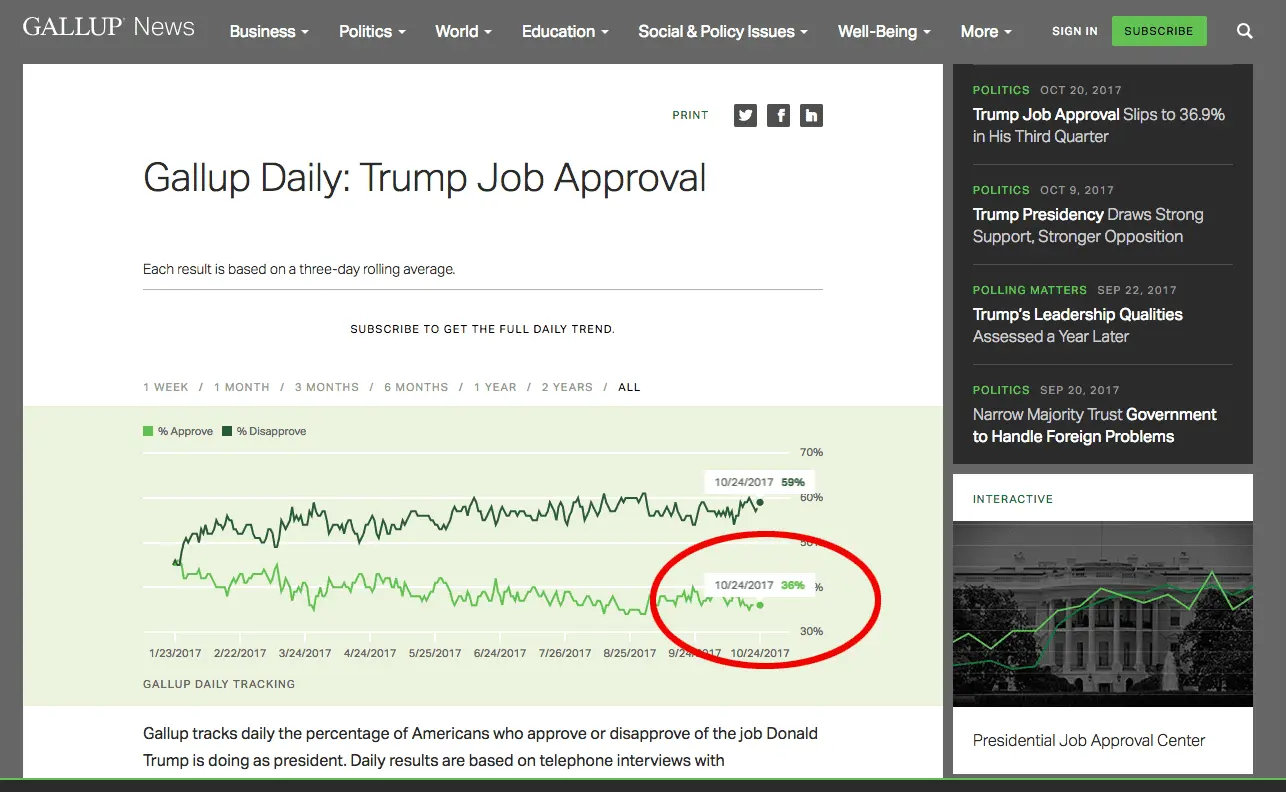Expand the World menu
The height and width of the screenshot is (792, 1286).
click(x=464, y=31)
